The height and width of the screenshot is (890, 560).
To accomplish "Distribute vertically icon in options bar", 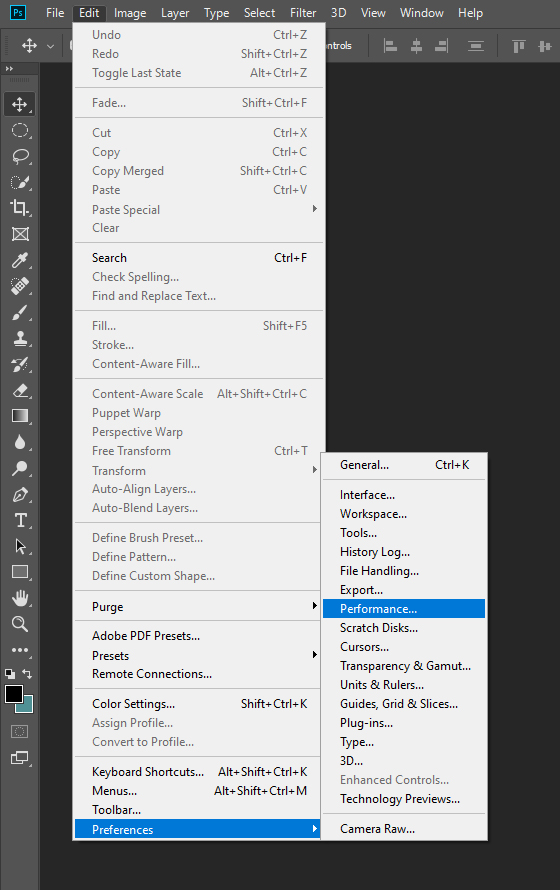I will [476, 46].
